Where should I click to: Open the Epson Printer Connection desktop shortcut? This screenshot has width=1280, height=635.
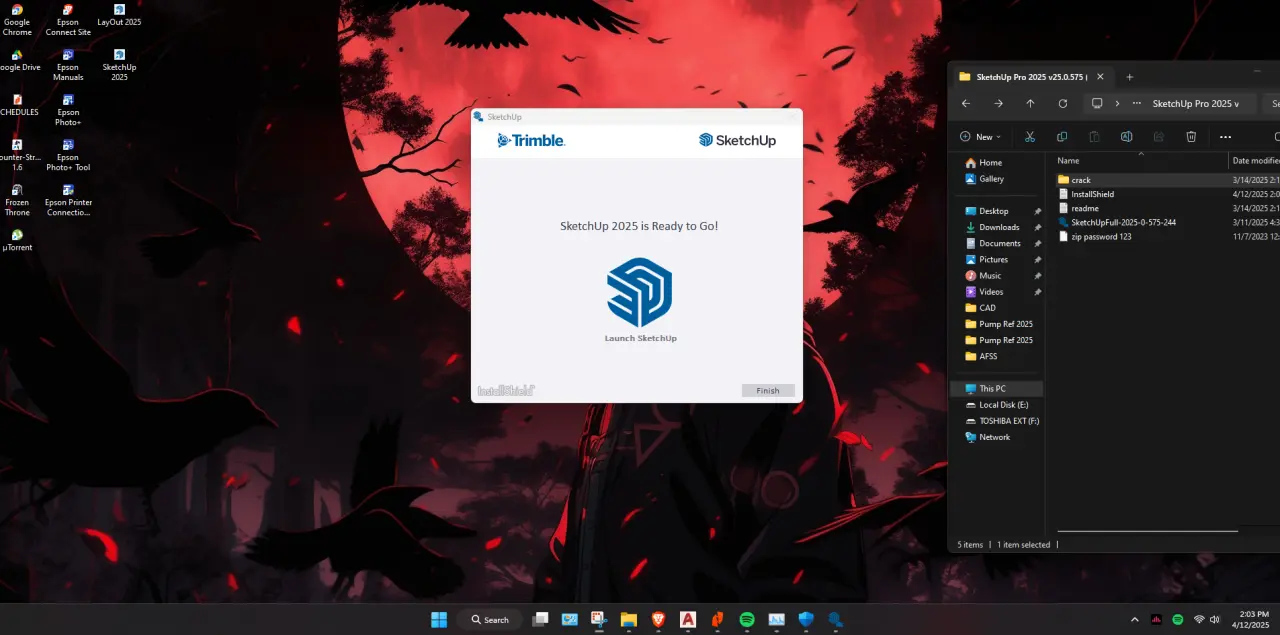[x=68, y=200]
